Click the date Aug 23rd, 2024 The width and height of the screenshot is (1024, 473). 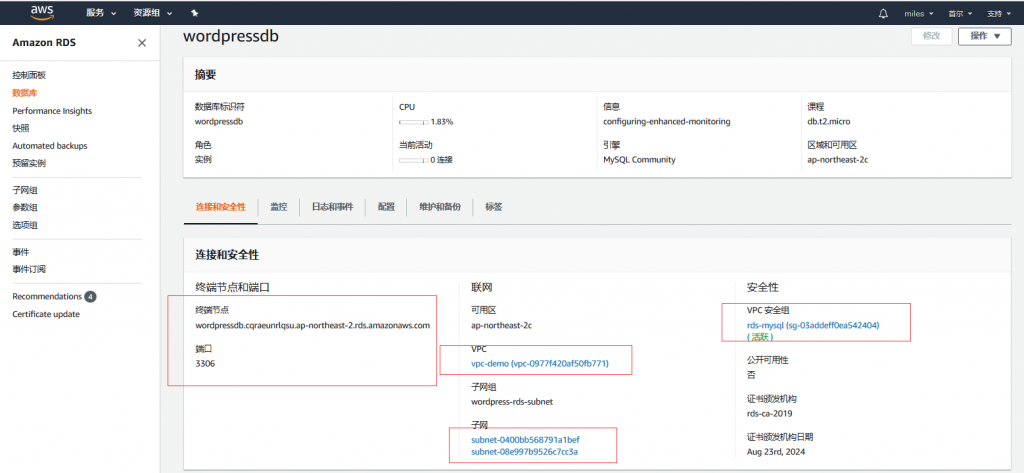[x=778, y=451]
